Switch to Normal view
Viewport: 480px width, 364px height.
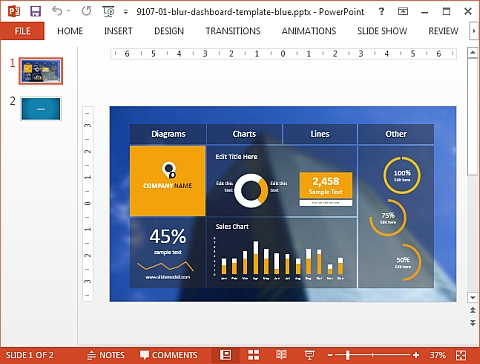226,355
